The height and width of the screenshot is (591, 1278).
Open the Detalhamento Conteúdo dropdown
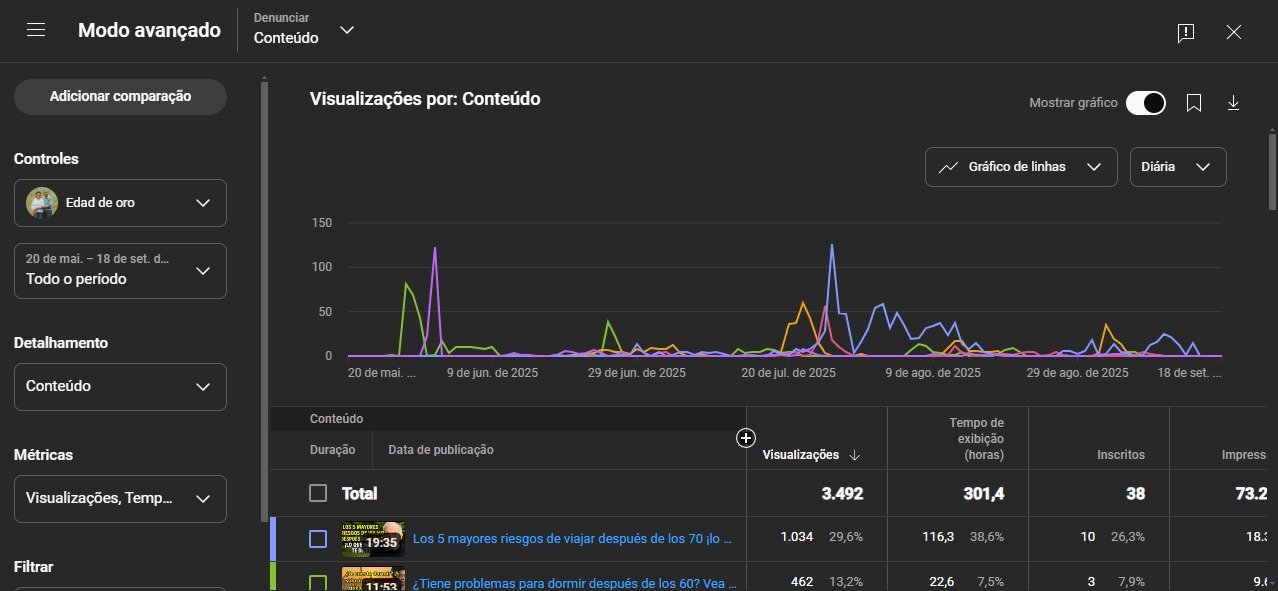click(120, 387)
